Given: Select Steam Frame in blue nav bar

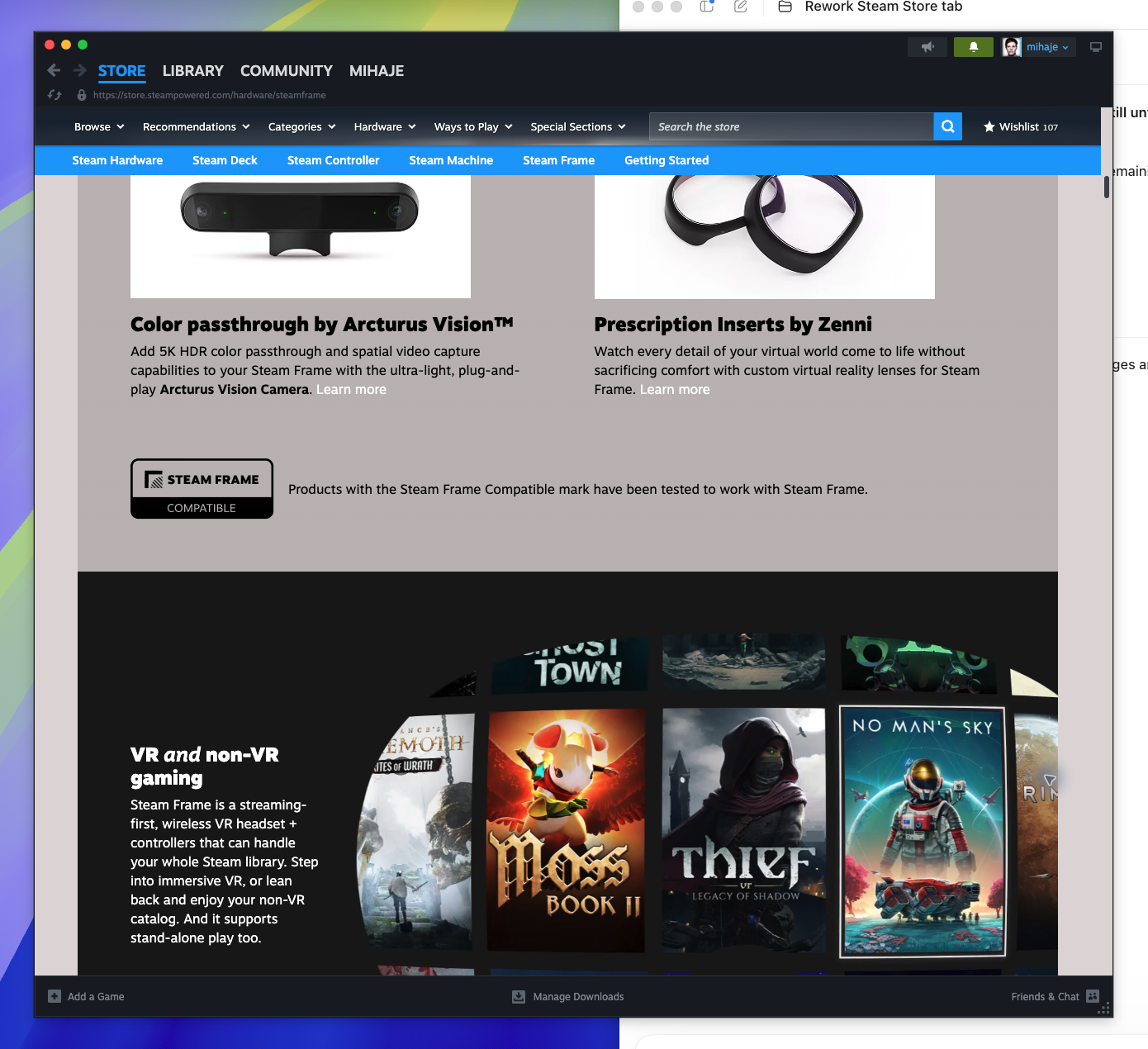Looking at the screenshot, I should tap(559, 160).
